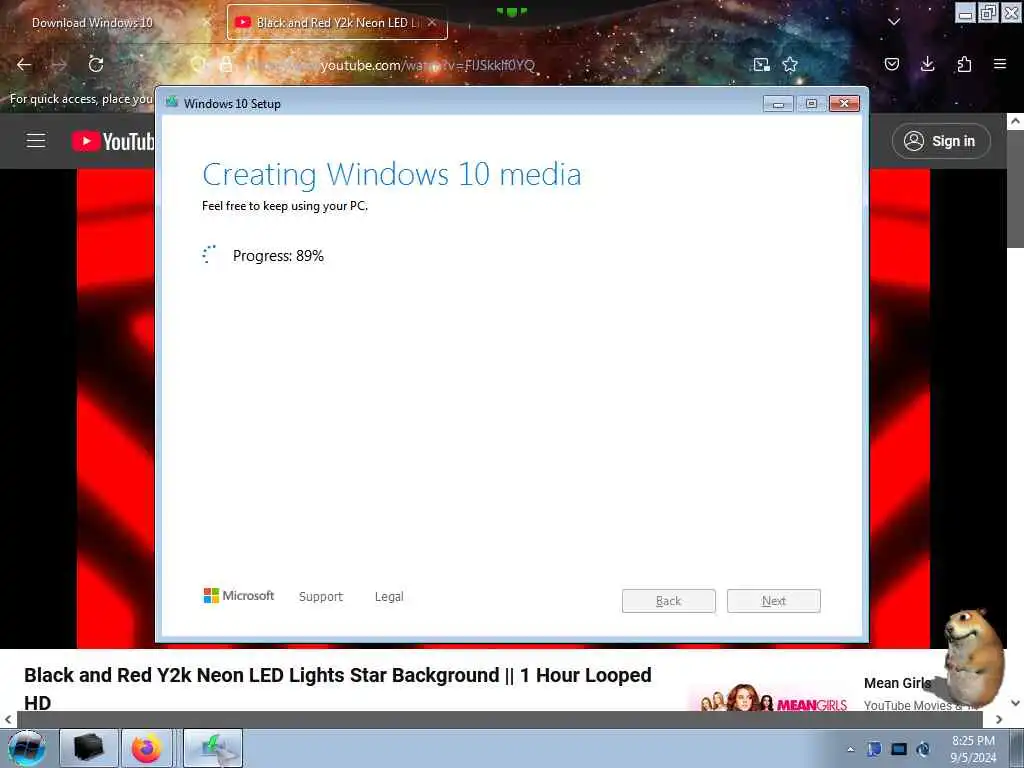1024x768 pixels.
Task: Sign in to YouTube
Action: (941, 141)
